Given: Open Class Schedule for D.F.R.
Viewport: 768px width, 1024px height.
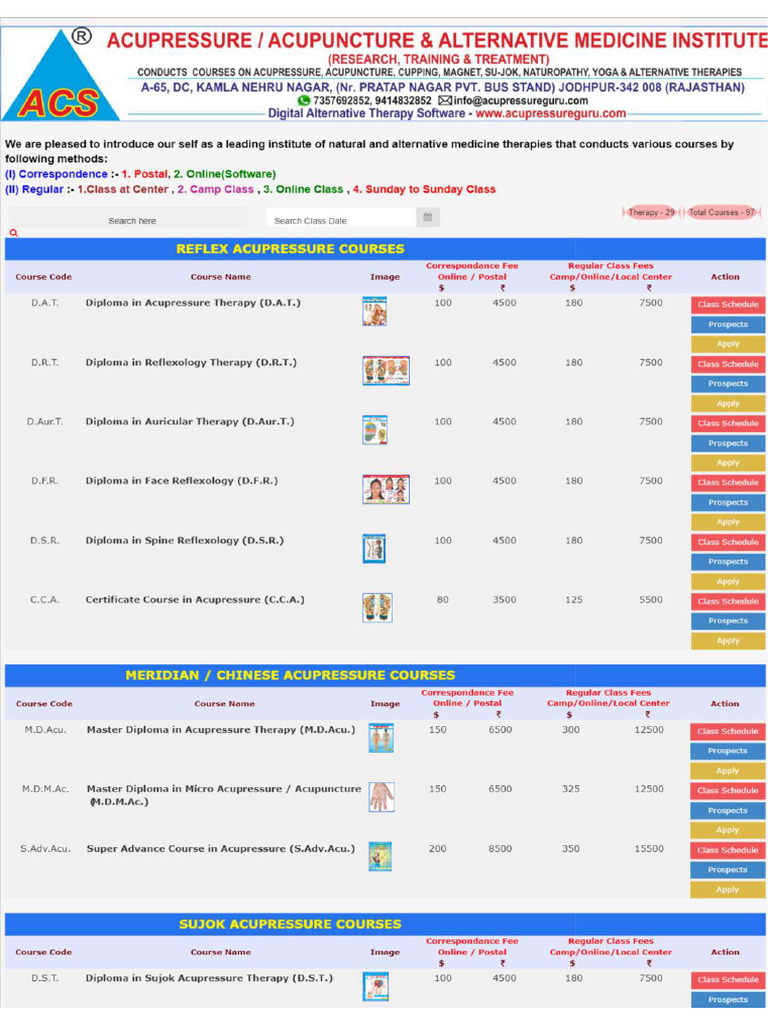Looking at the screenshot, I should pos(728,483).
